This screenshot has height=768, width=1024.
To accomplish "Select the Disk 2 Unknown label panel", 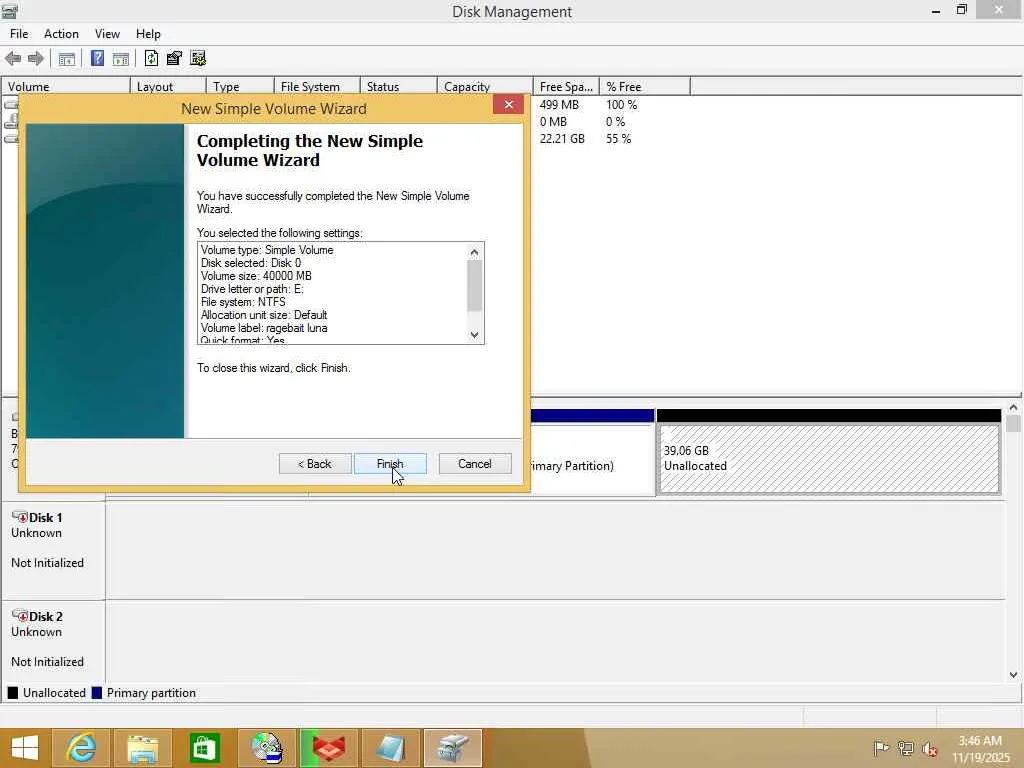I will coord(53,641).
